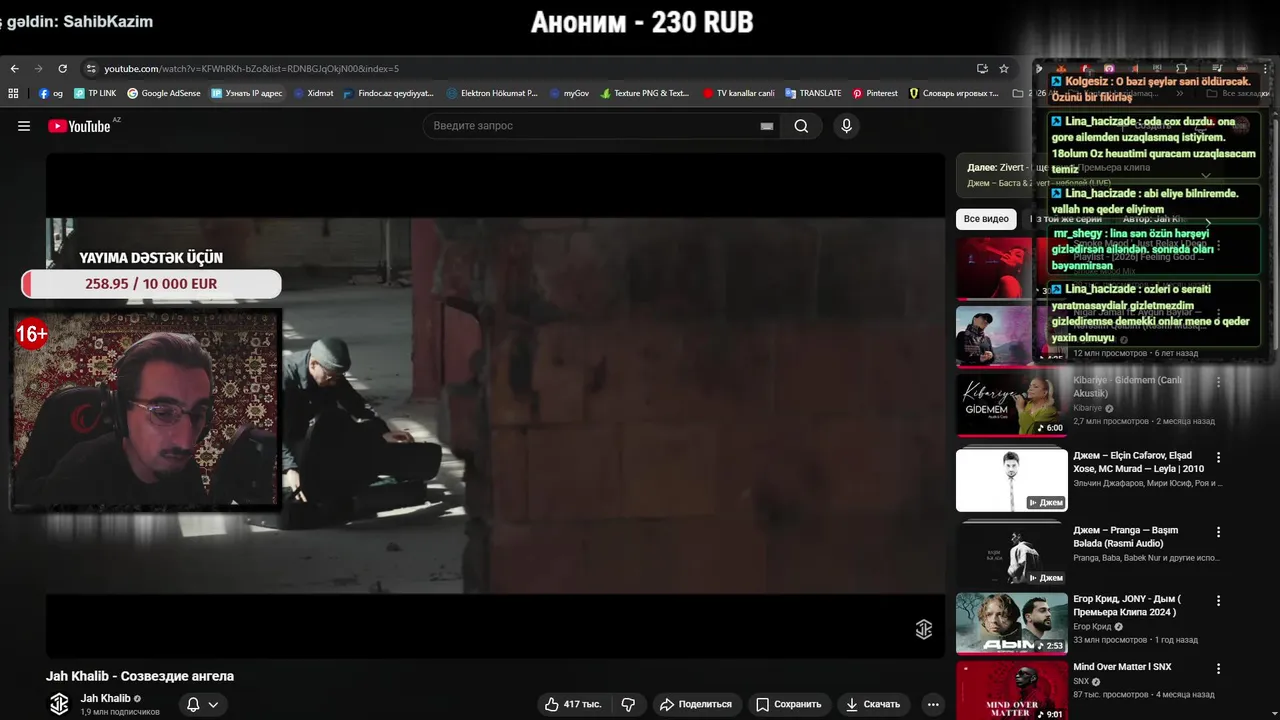Viewport: 1280px width, 720px height.
Task: Click the browser forward arrow
Action: pos(38,69)
